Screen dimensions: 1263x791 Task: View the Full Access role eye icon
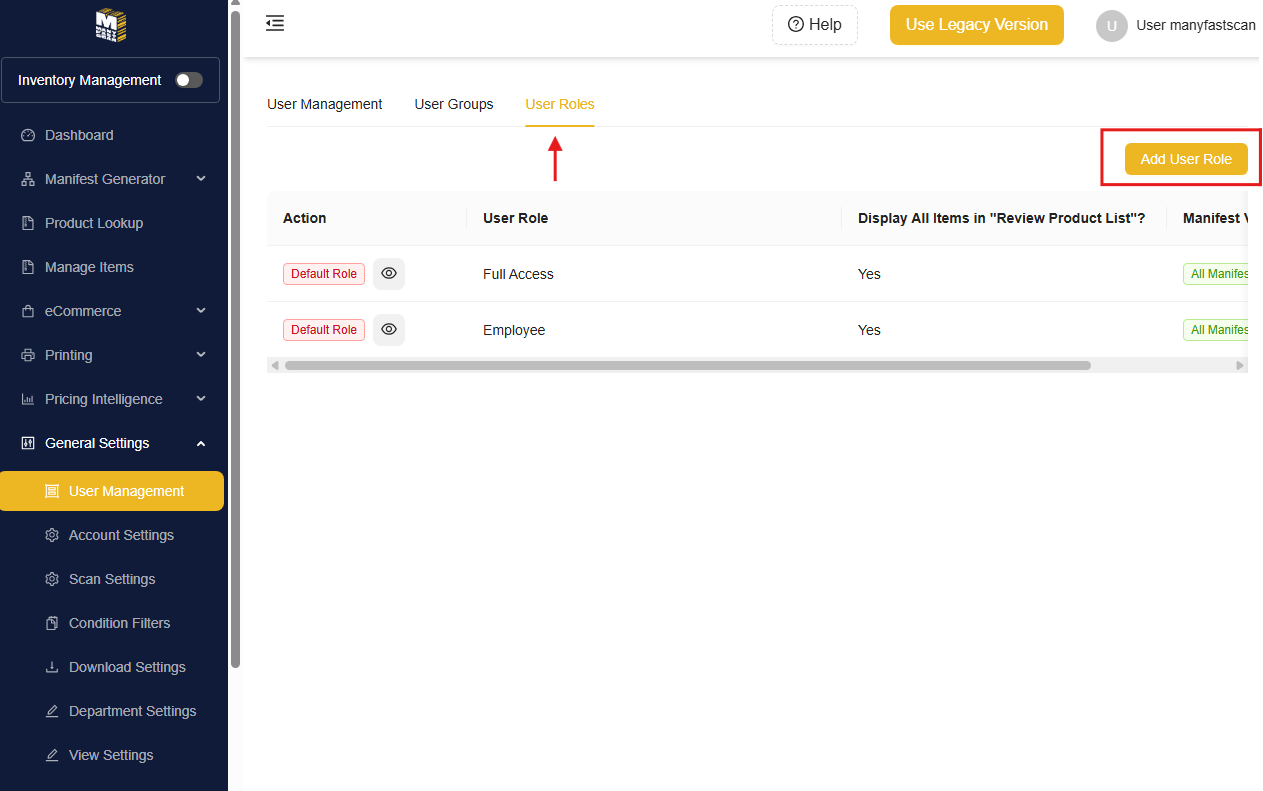pos(389,274)
